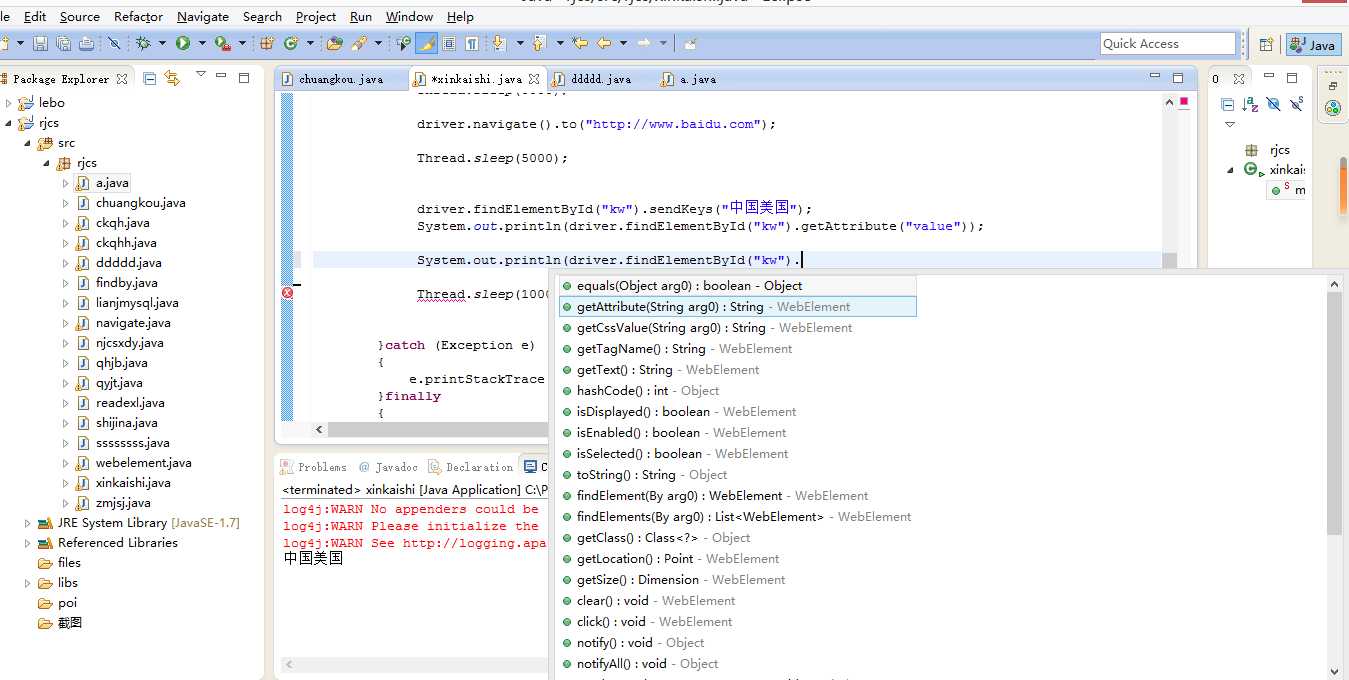Open the Problems view tab
This screenshot has height=680, width=1349.
314,467
